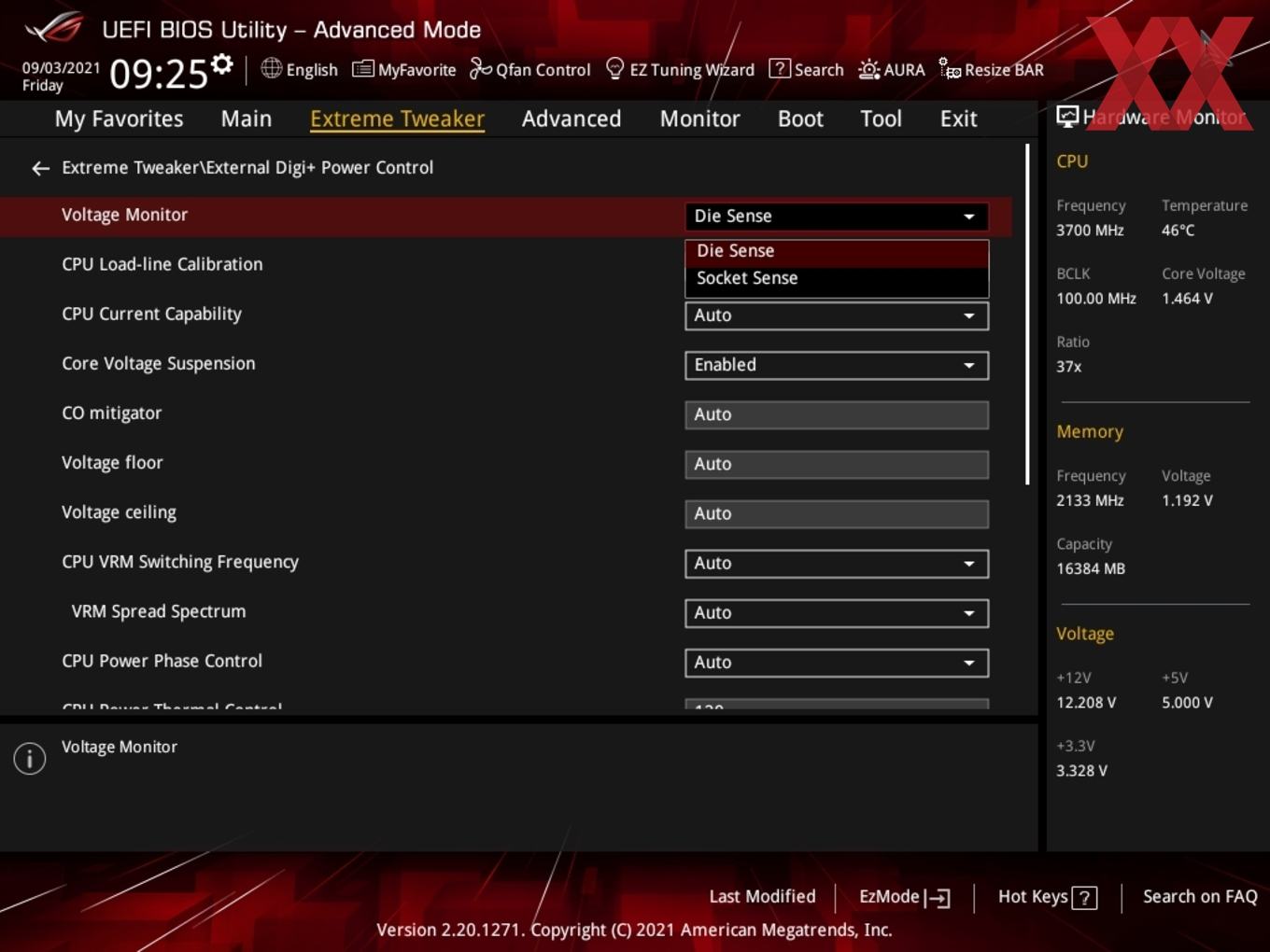
Task: Select Die Sense from the dropdown list
Action: (x=837, y=251)
